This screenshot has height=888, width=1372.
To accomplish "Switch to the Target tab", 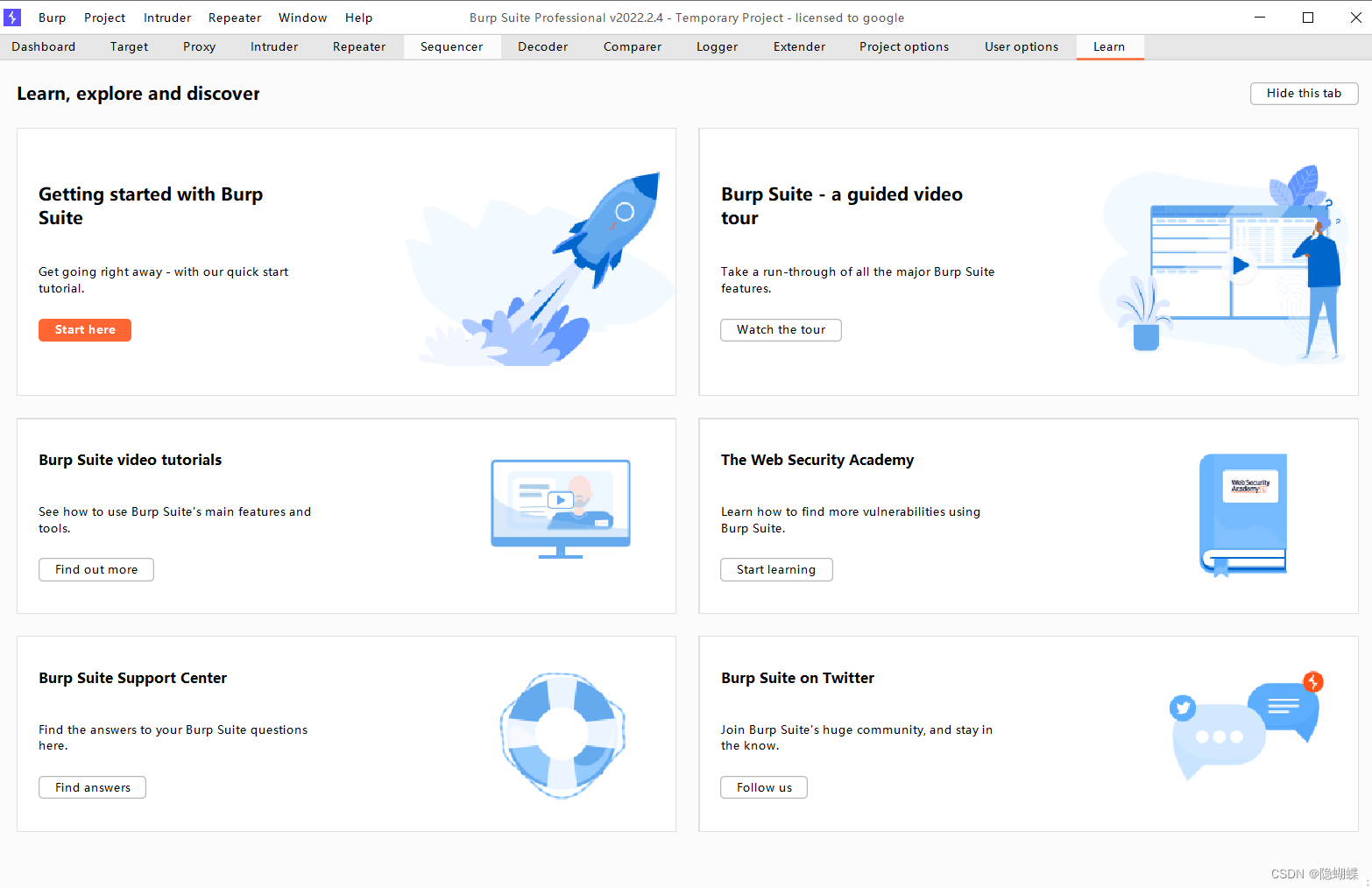I will [130, 47].
